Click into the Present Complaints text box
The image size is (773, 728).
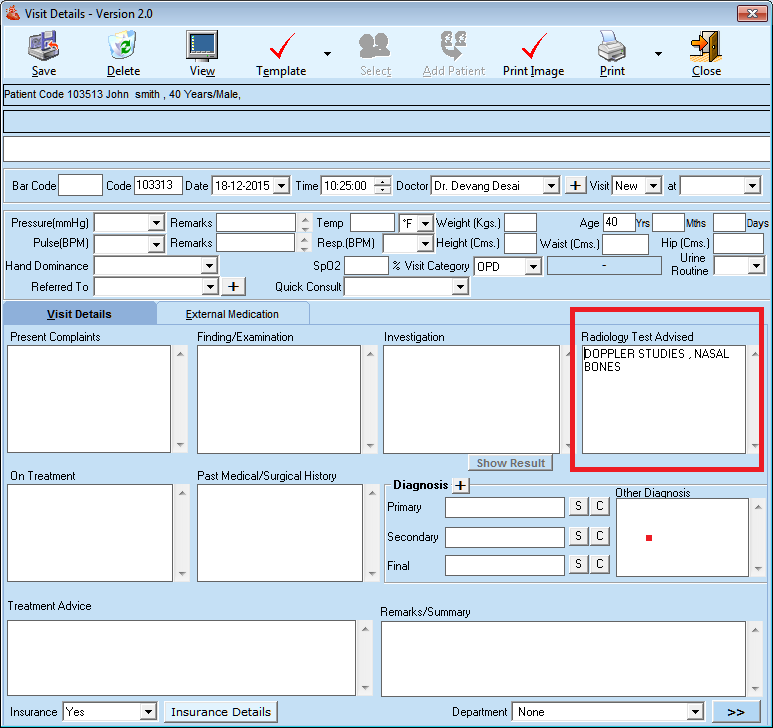[x=90, y=399]
